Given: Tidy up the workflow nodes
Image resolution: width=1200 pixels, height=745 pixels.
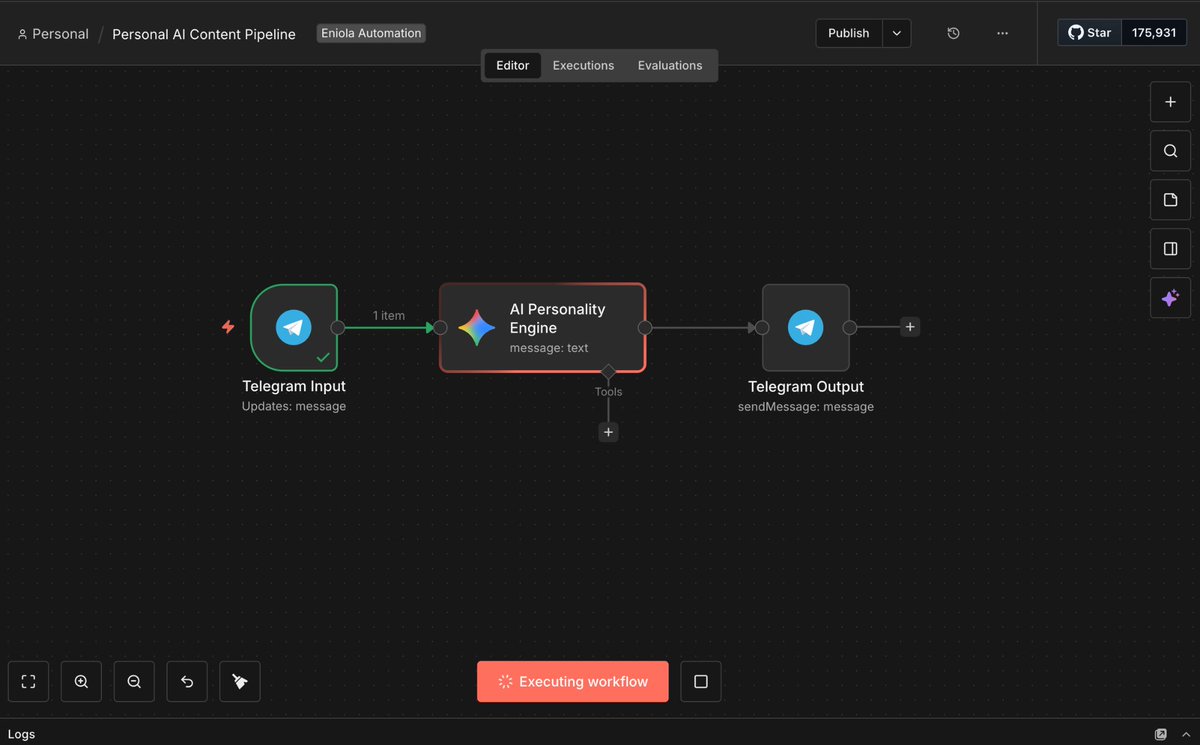Looking at the screenshot, I should point(240,682).
